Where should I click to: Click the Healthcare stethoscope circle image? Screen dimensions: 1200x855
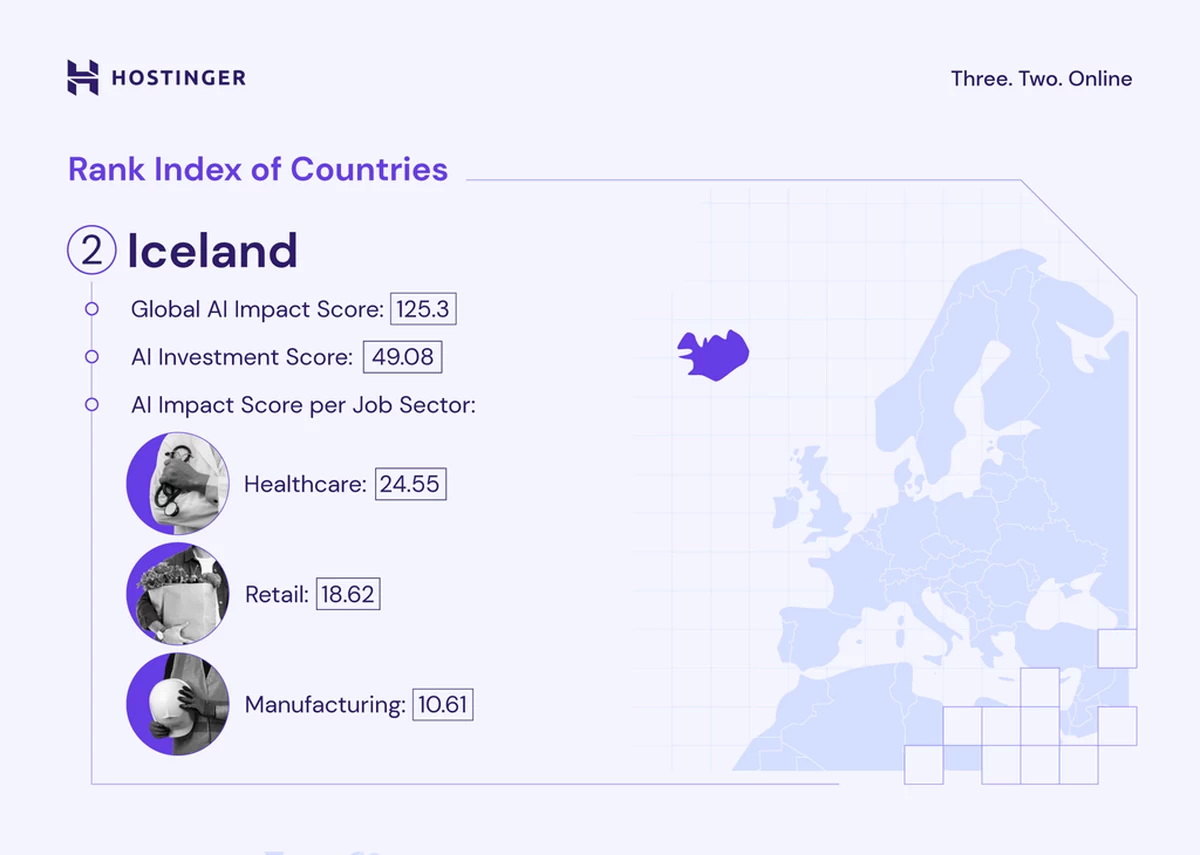coord(177,484)
